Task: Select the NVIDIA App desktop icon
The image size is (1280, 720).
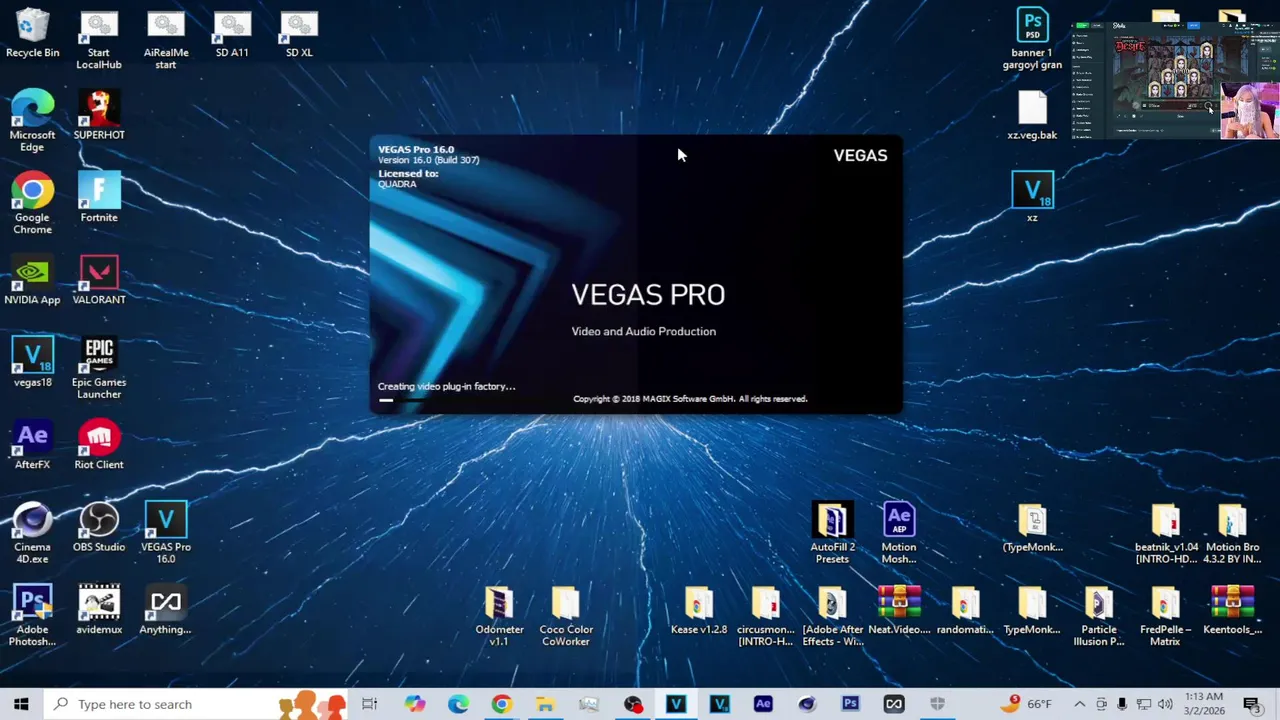Action: pyautogui.click(x=32, y=280)
